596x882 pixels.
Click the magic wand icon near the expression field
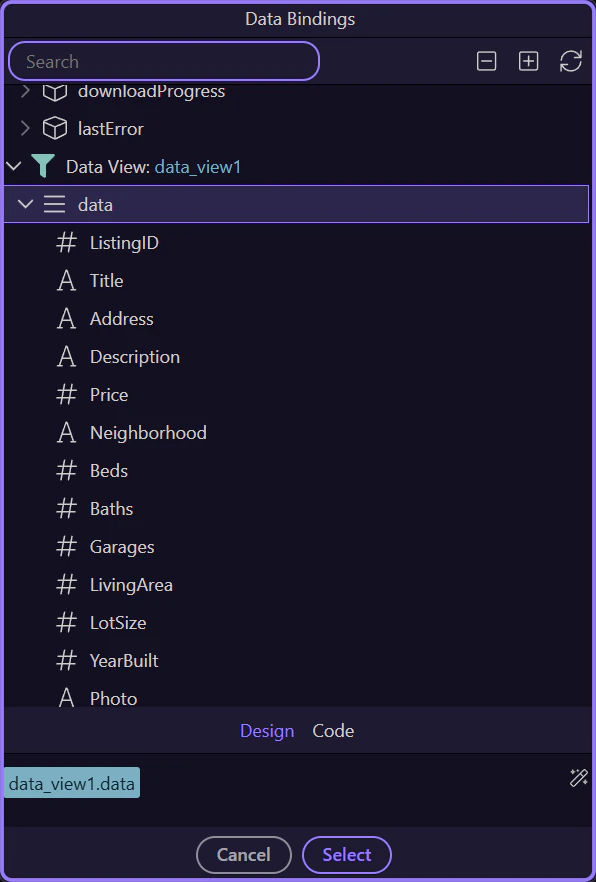click(x=578, y=777)
